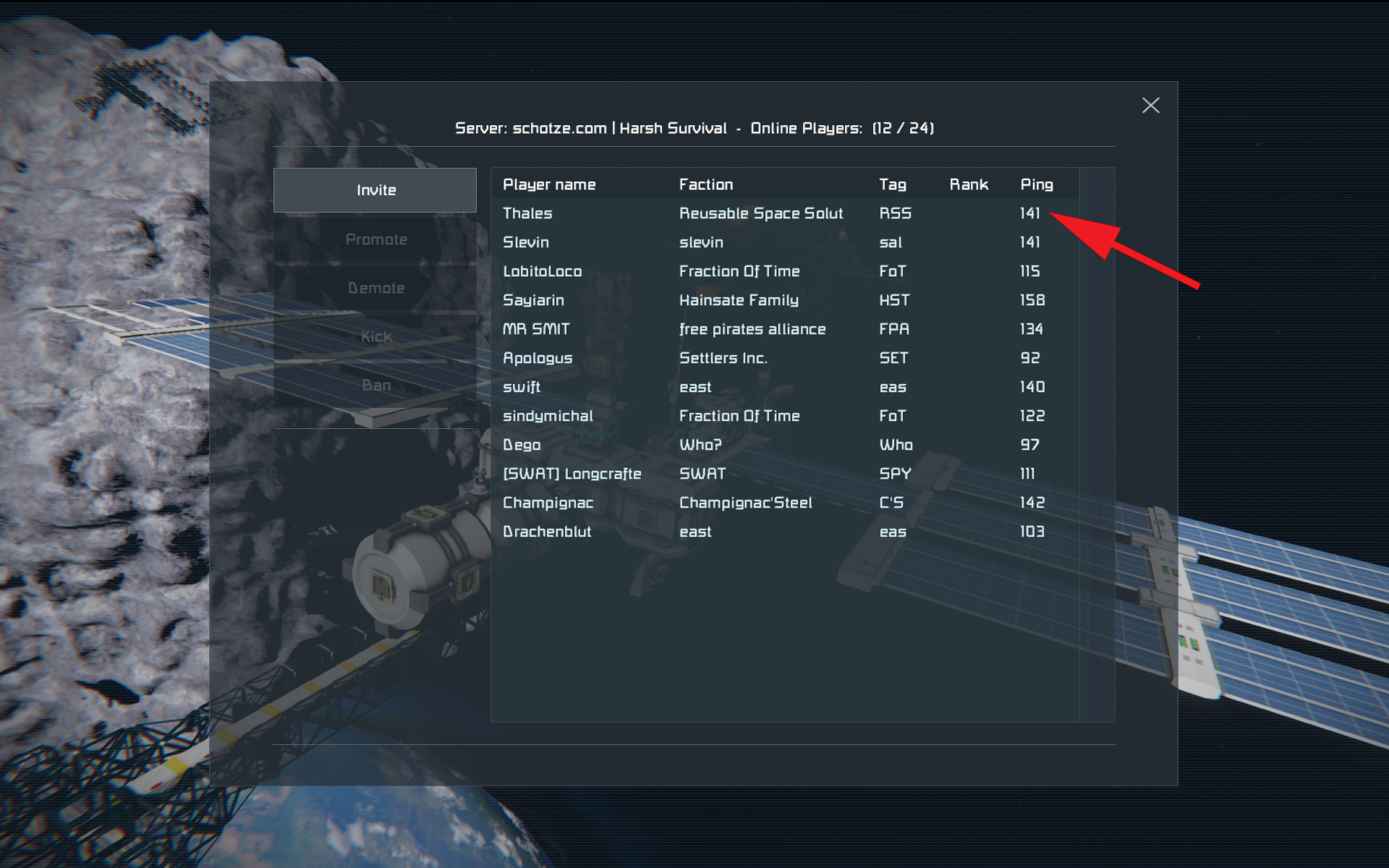Image resolution: width=1389 pixels, height=868 pixels.
Task: Select player LobitoLoco row
Action: point(542,271)
